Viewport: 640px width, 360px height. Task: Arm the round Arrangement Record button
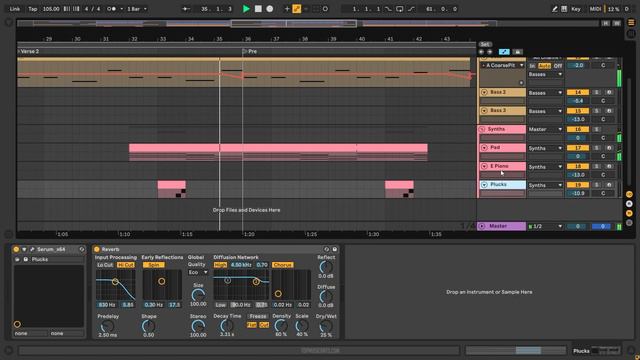(x=270, y=9)
